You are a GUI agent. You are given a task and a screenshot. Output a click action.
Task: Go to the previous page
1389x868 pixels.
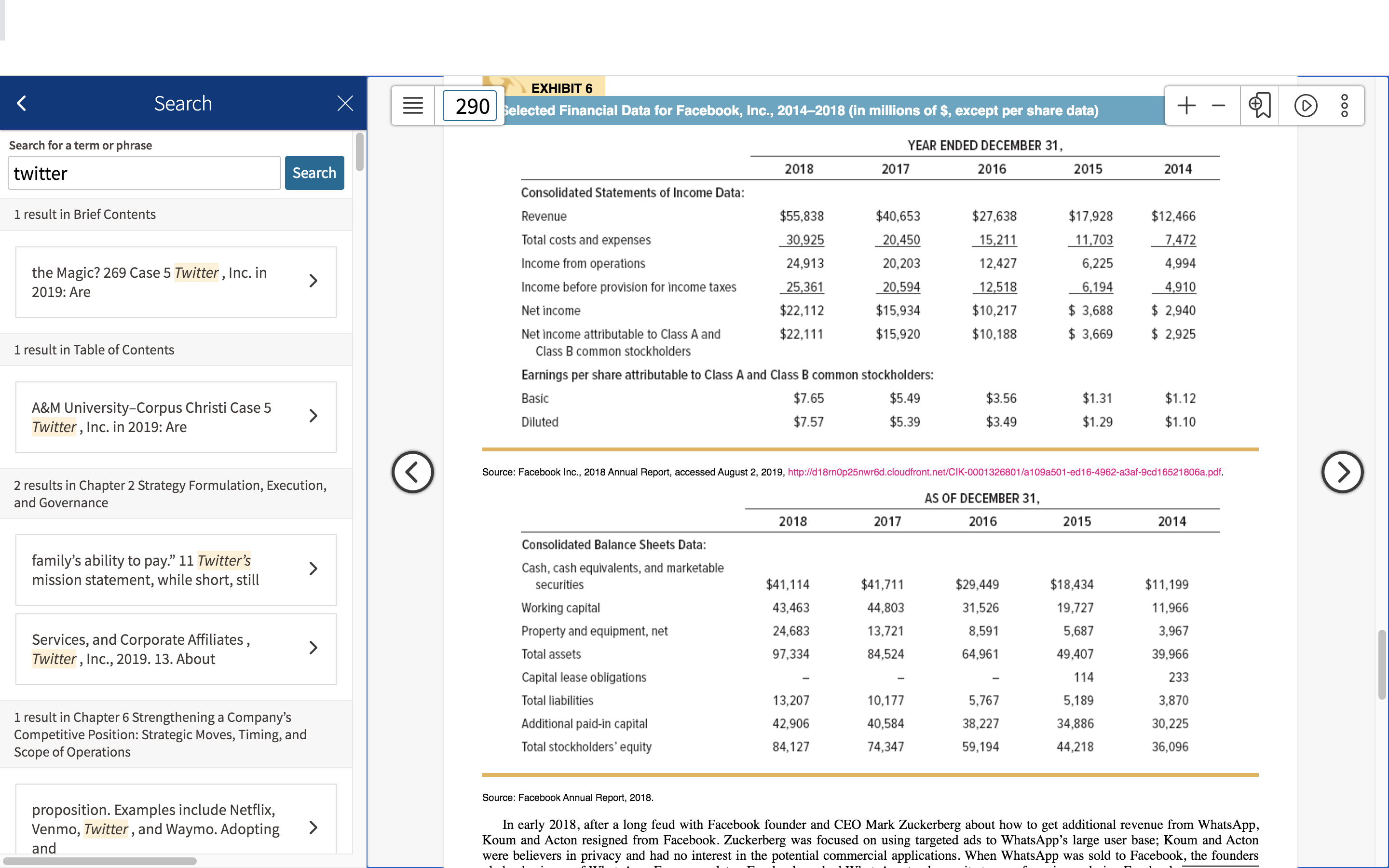pyautogui.click(x=413, y=472)
